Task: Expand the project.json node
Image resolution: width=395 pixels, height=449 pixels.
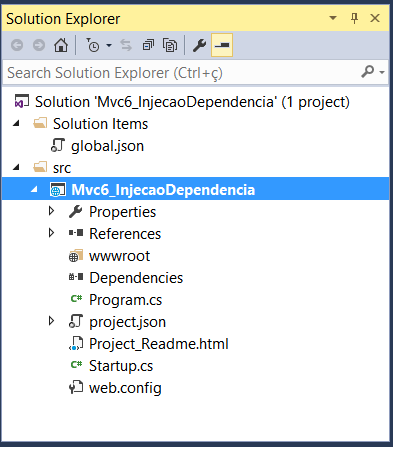Action: [x=51, y=321]
